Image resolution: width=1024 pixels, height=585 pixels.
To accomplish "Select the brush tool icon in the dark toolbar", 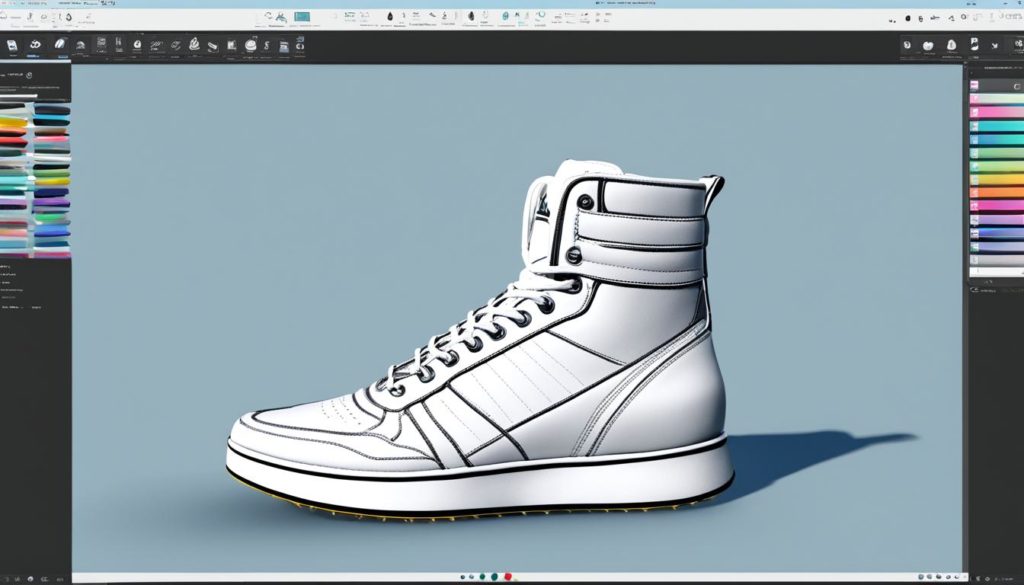I will click(x=60, y=46).
